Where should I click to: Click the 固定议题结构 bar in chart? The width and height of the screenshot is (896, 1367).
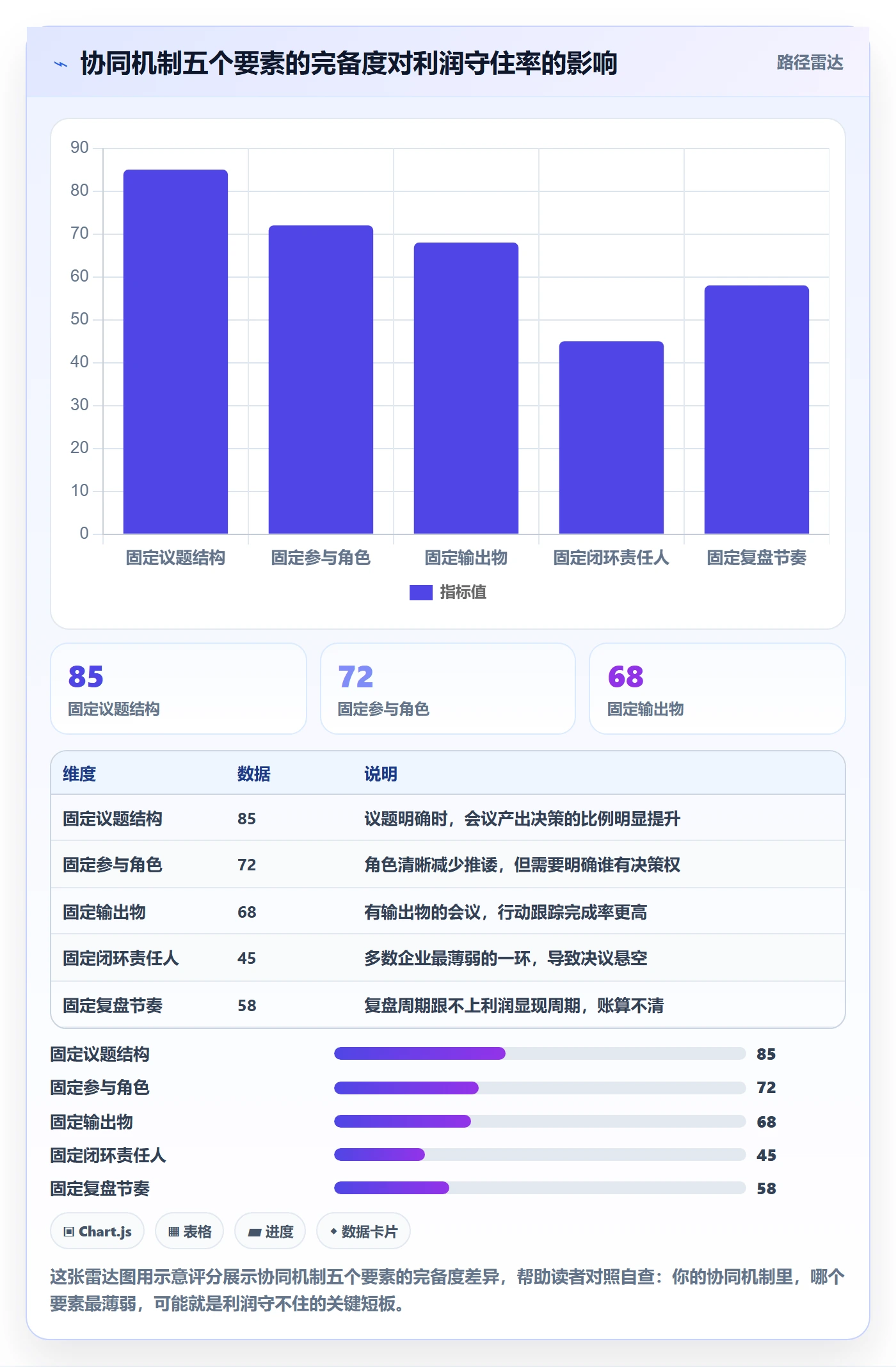pos(175,351)
